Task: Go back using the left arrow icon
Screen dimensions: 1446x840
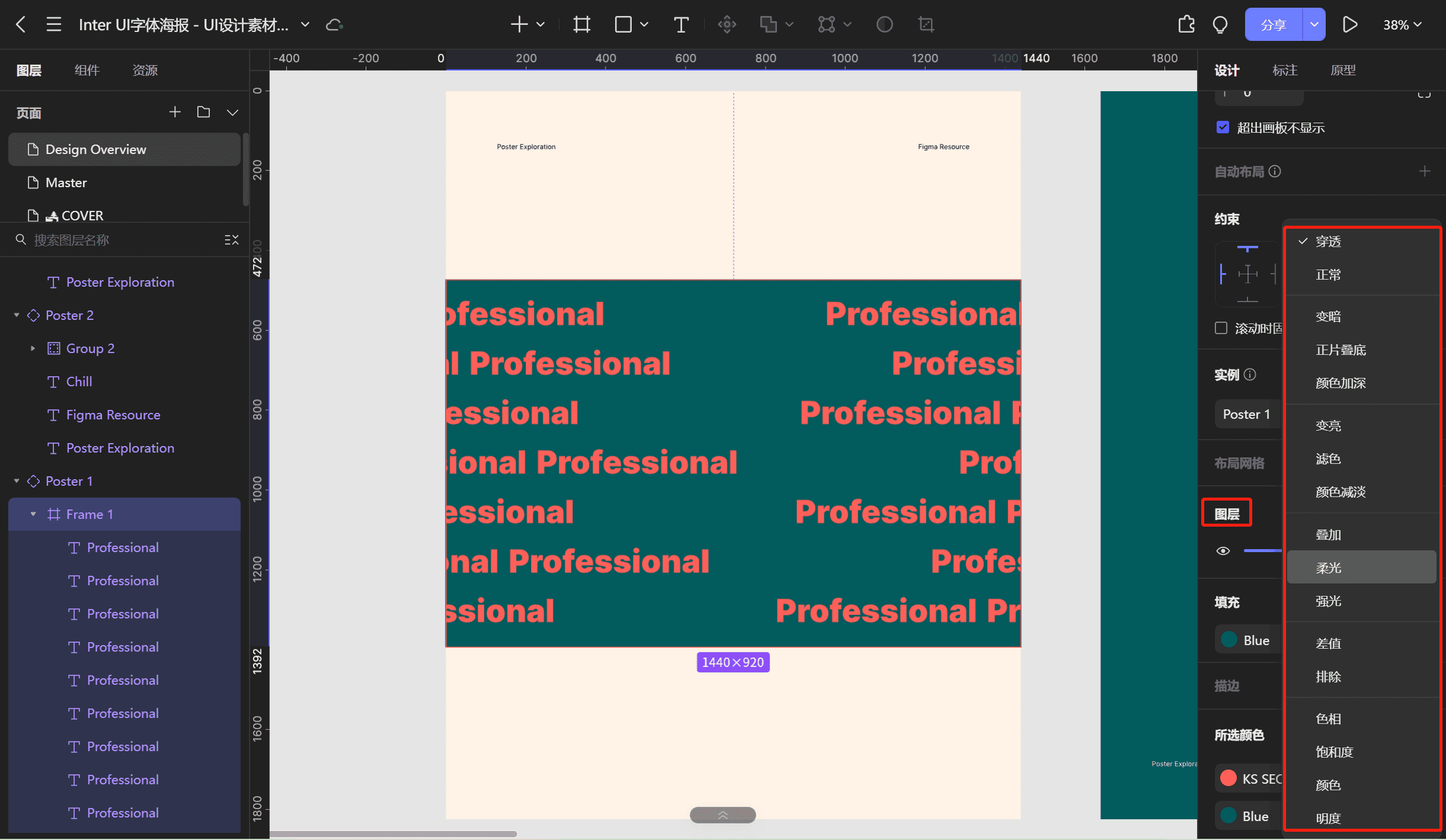Action: pos(21,24)
